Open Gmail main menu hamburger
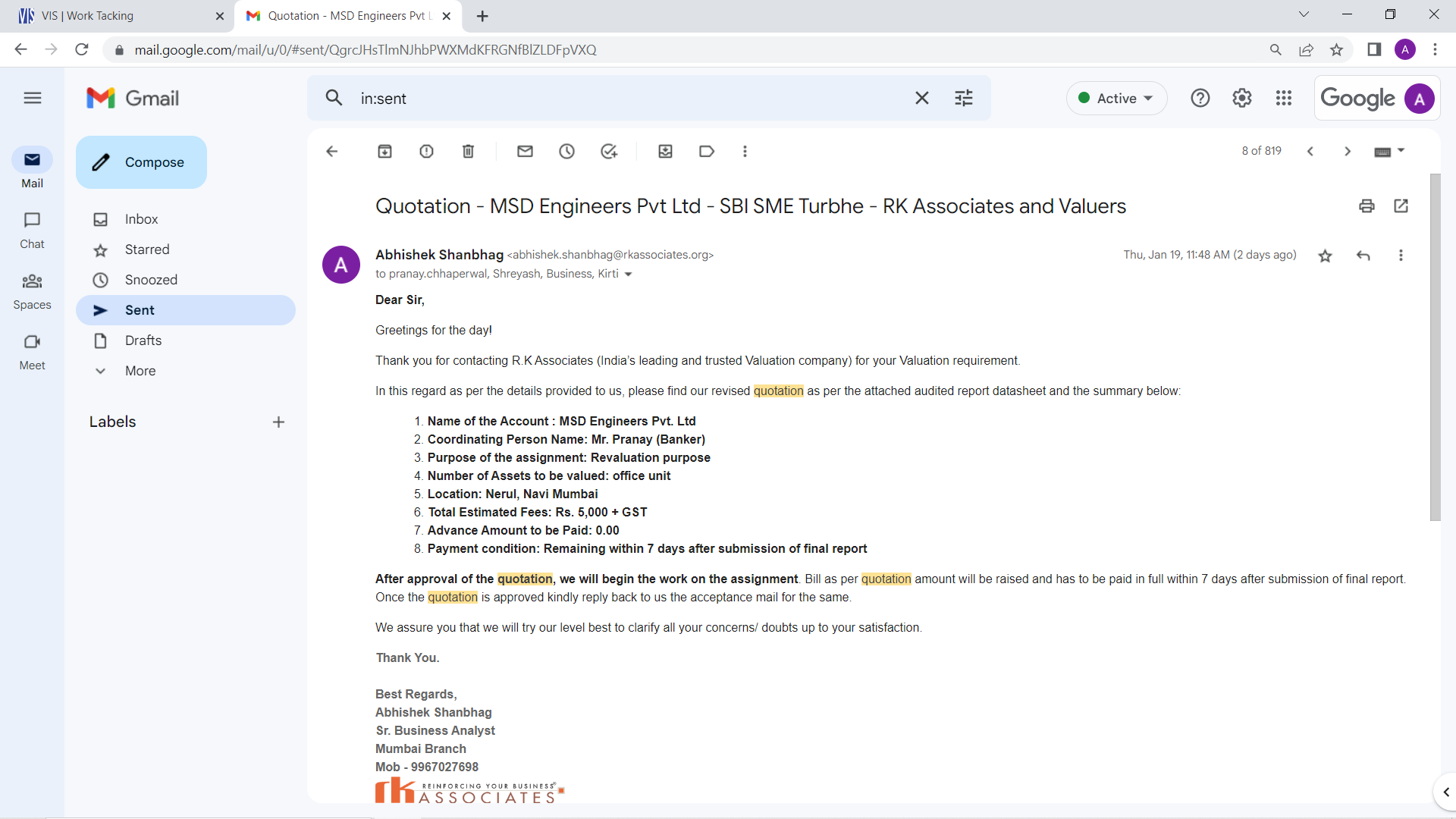Screen dimensions: 1456x819 pos(33,98)
